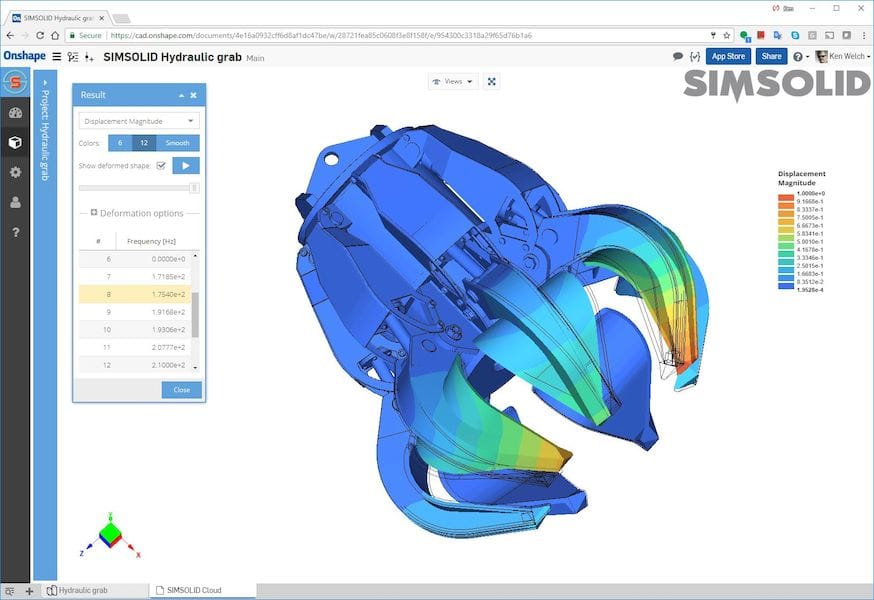Viewport: 874px width, 600px height.
Task: Expand the Deformation options section
Action: [x=94, y=212]
